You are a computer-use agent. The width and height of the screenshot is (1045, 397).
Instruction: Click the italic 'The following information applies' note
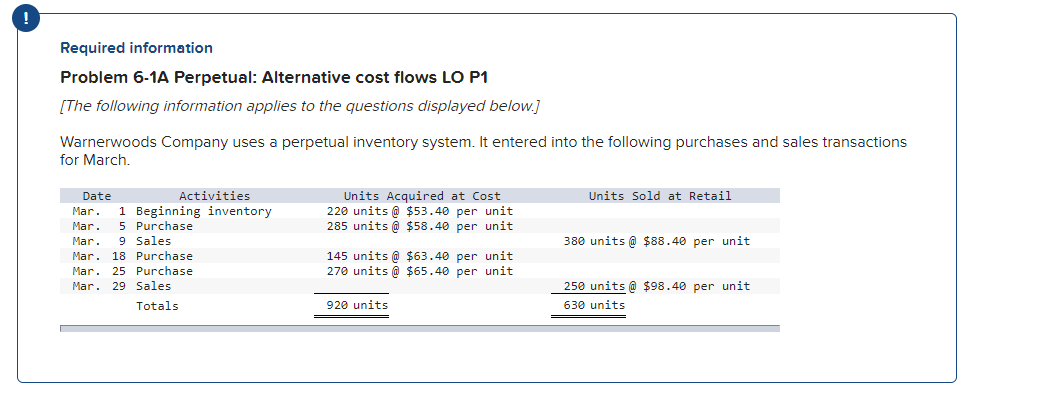(301, 107)
